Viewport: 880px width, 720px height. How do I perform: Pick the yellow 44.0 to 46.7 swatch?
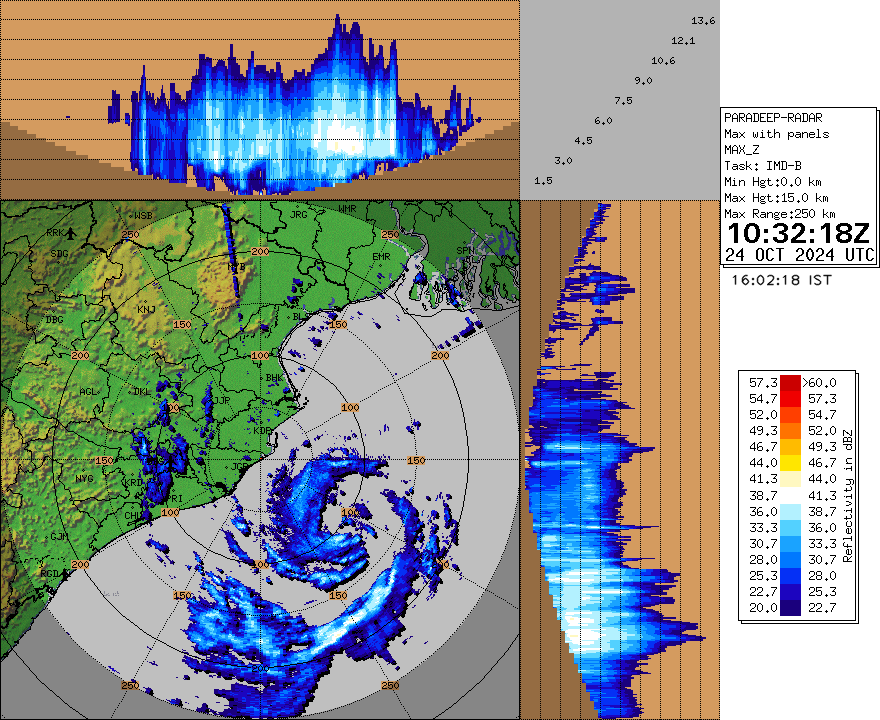(x=790, y=463)
